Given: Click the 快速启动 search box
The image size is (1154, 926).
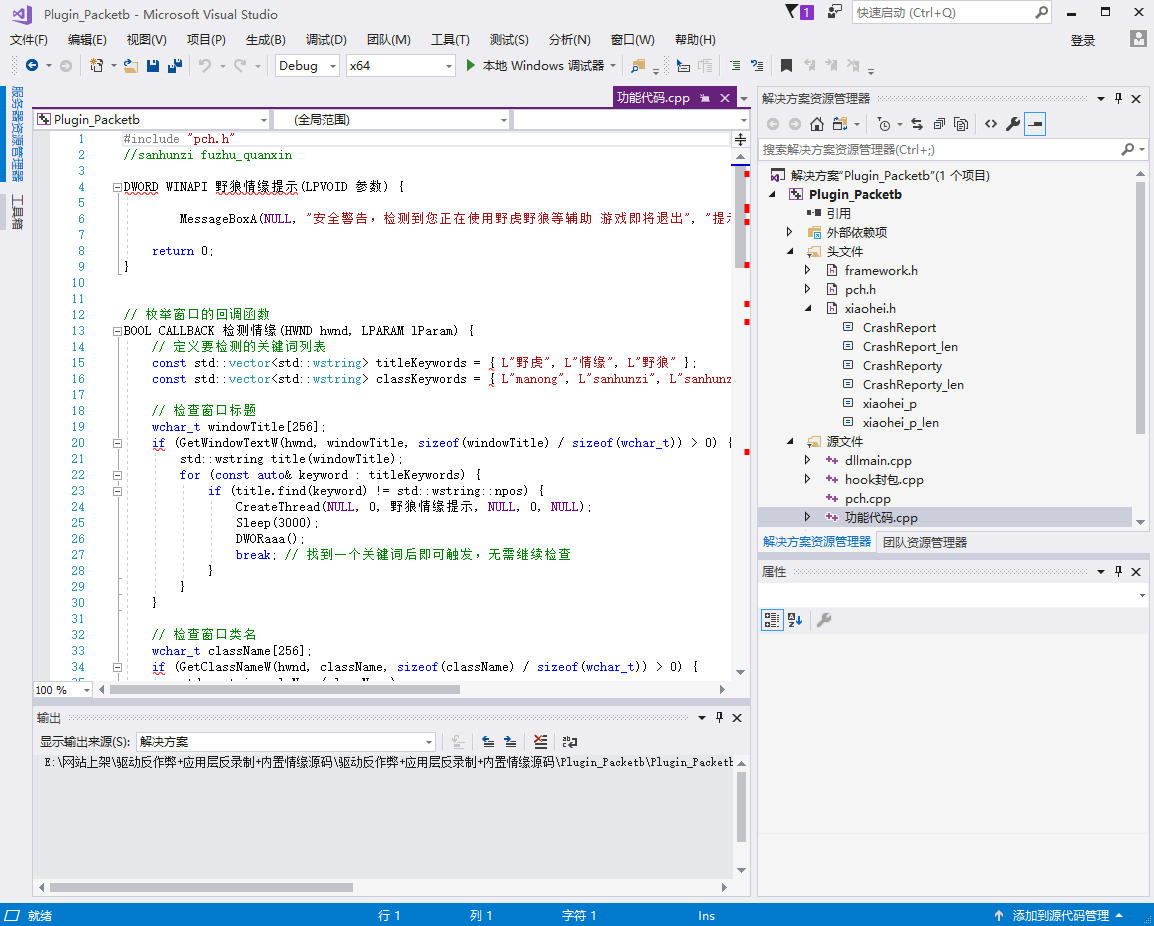Looking at the screenshot, I should [940, 13].
